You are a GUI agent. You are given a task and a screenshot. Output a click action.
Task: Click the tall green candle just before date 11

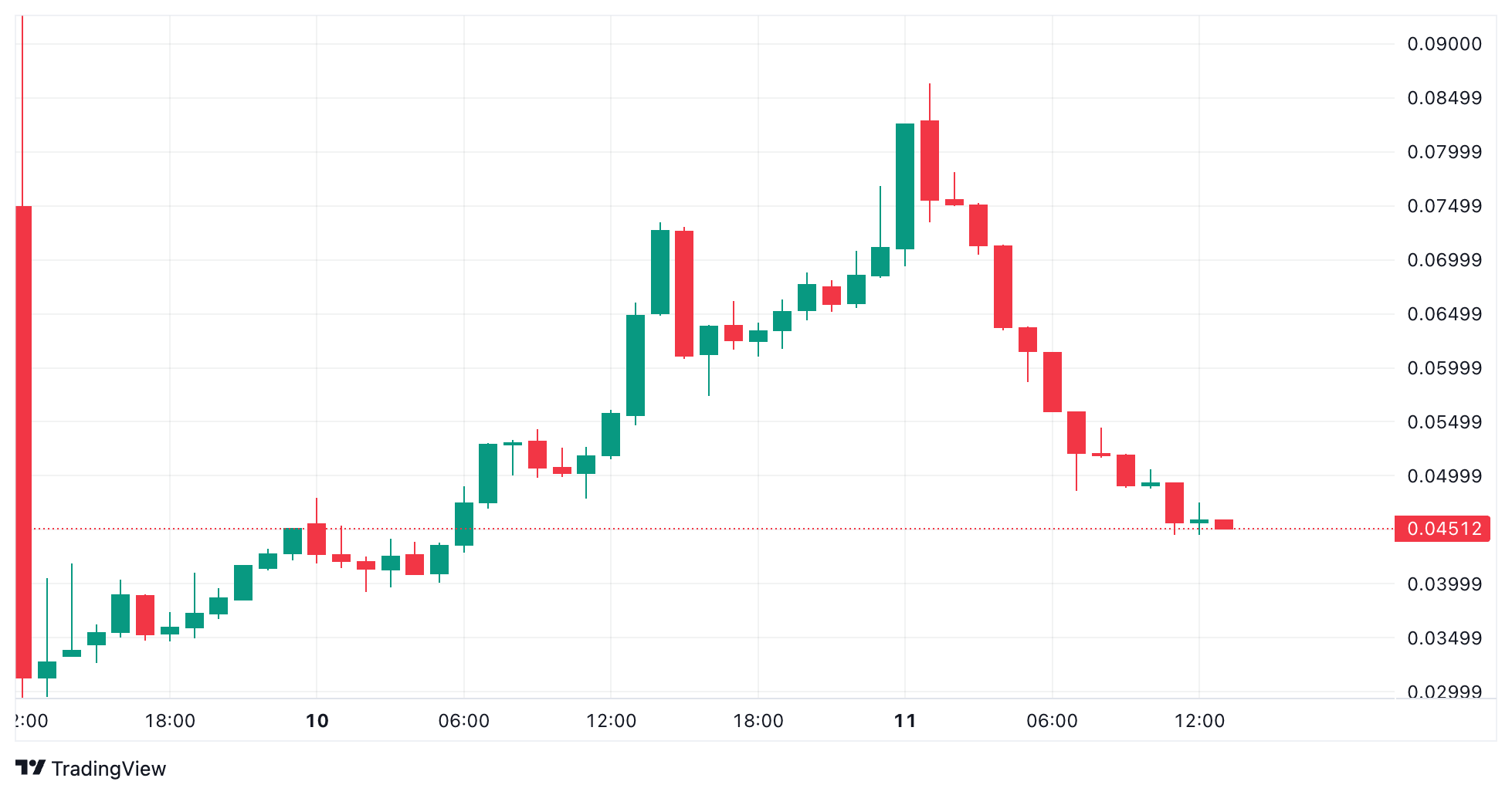pyautogui.click(x=905, y=186)
